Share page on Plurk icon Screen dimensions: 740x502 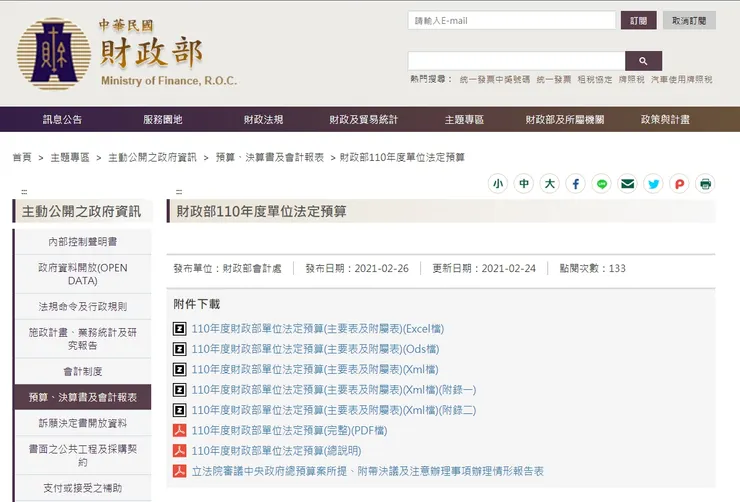679,184
